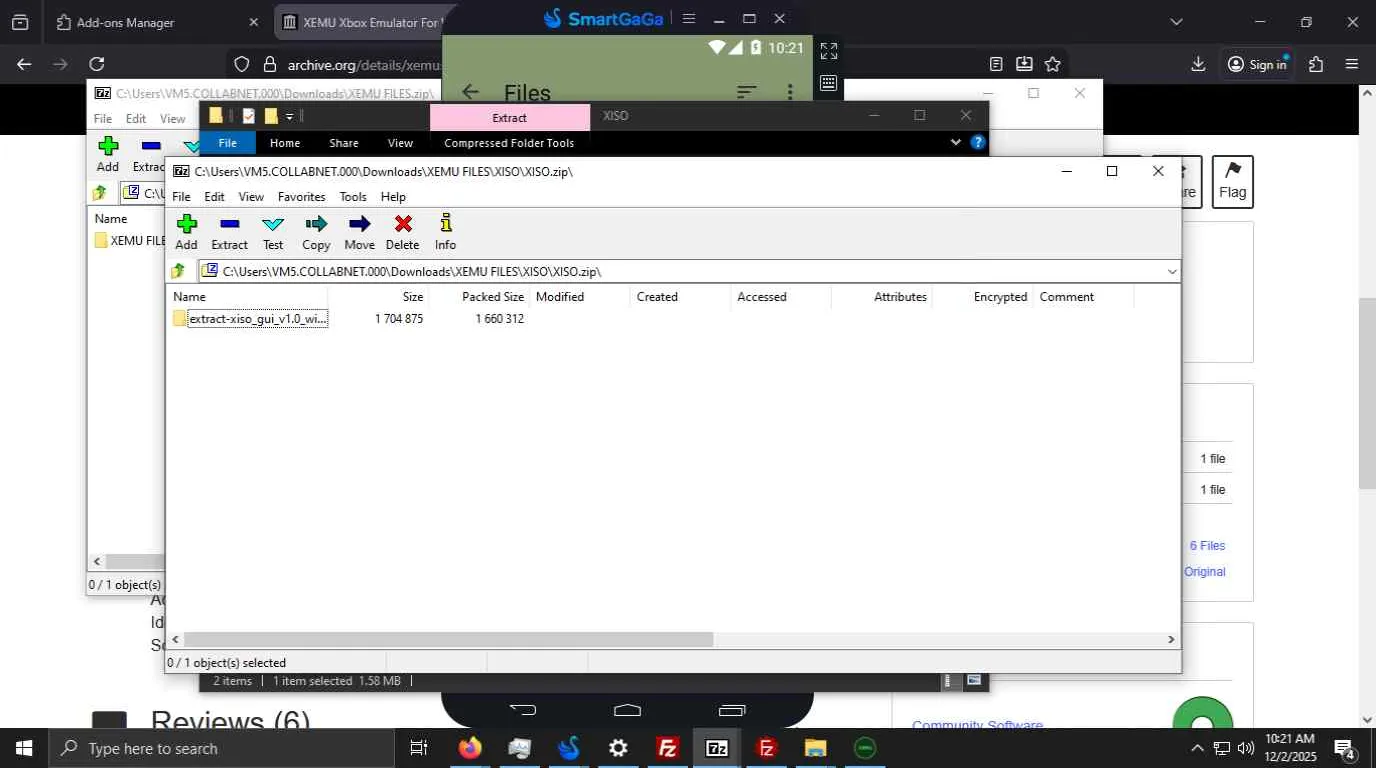Open the Firefox Extensions button
Image resolution: width=1376 pixels, height=768 pixels.
point(1316,64)
